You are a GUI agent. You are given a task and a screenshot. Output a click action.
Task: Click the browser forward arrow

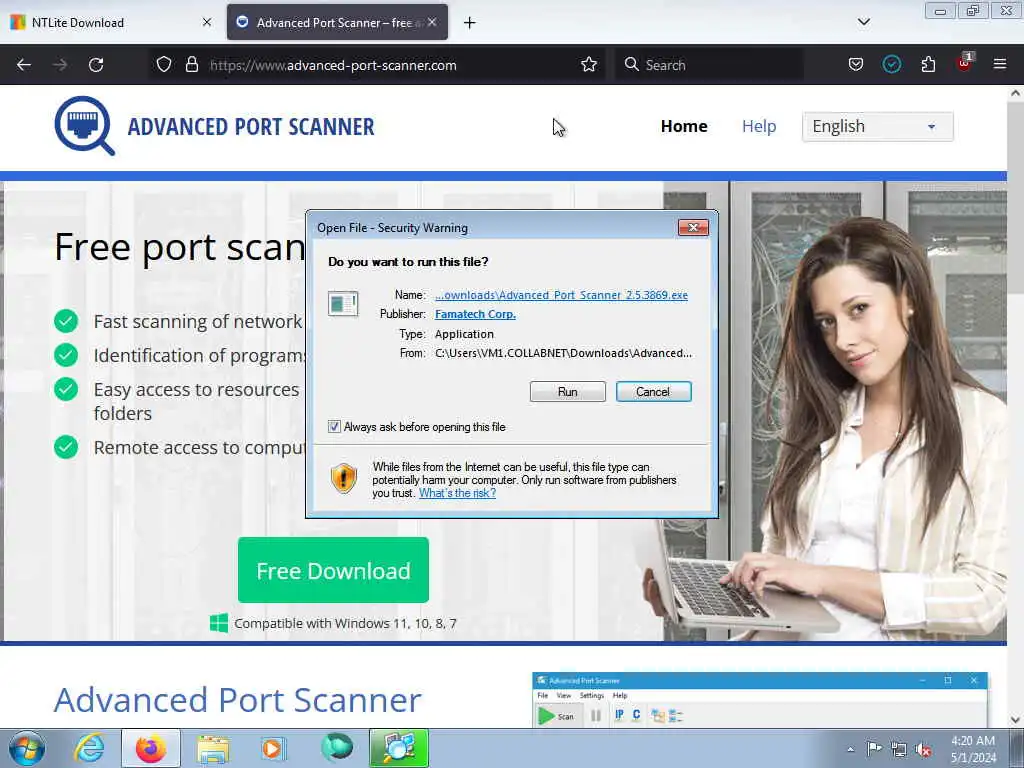60,65
